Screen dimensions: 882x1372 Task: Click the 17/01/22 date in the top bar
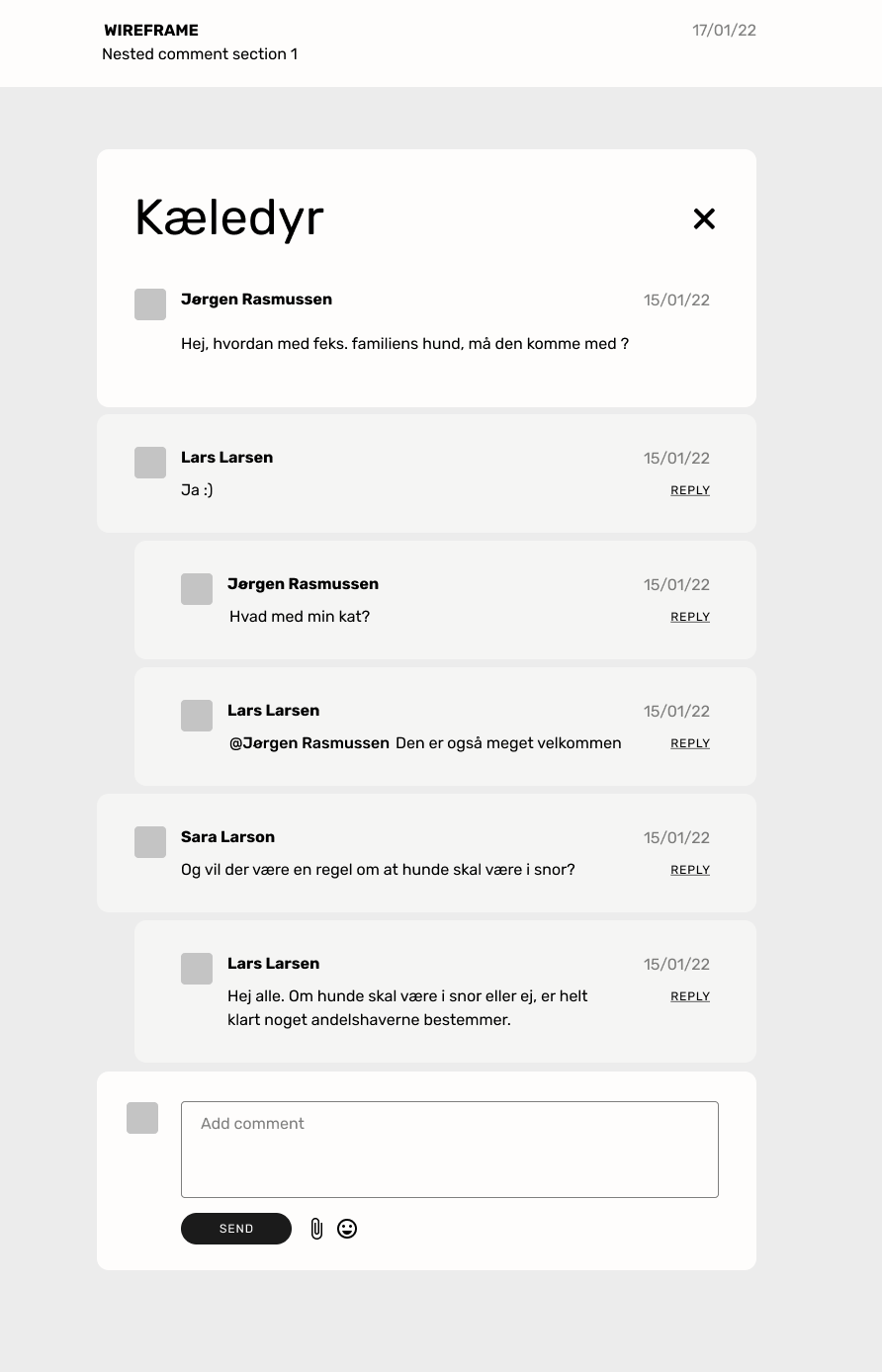coord(724,30)
